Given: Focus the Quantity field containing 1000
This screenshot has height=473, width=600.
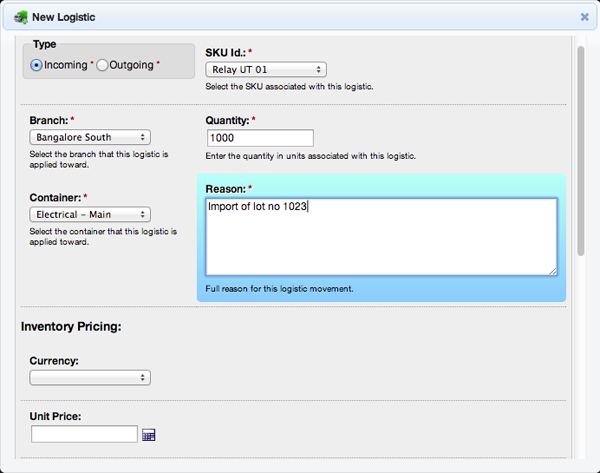Looking at the screenshot, I should [260, 138].
